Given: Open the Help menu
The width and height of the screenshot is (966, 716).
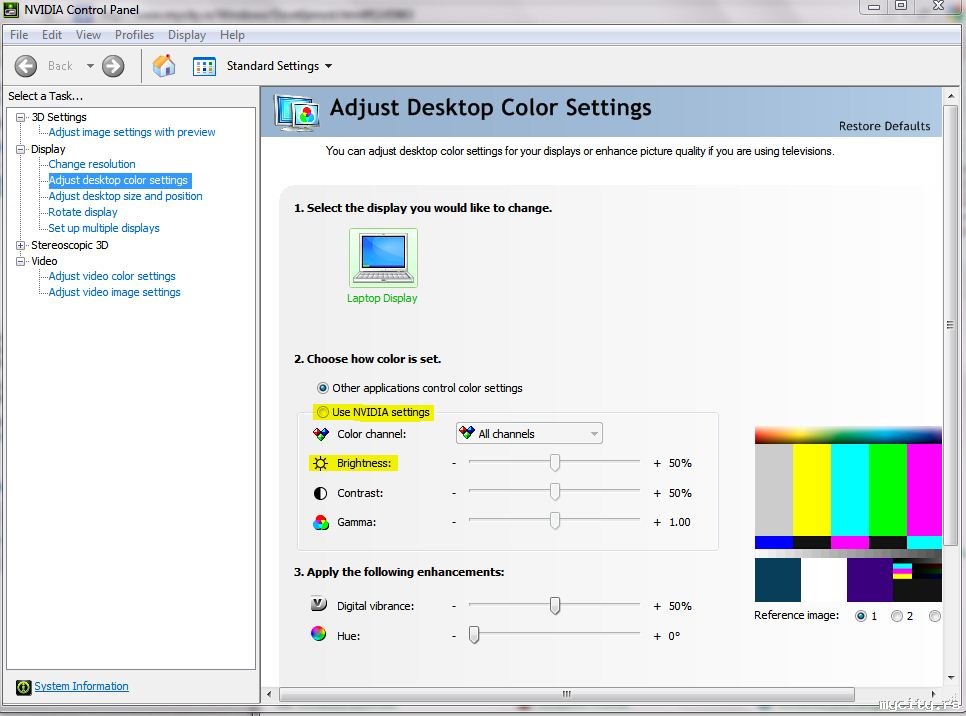Looking at the screenshot, I should (x=232, y=35).
